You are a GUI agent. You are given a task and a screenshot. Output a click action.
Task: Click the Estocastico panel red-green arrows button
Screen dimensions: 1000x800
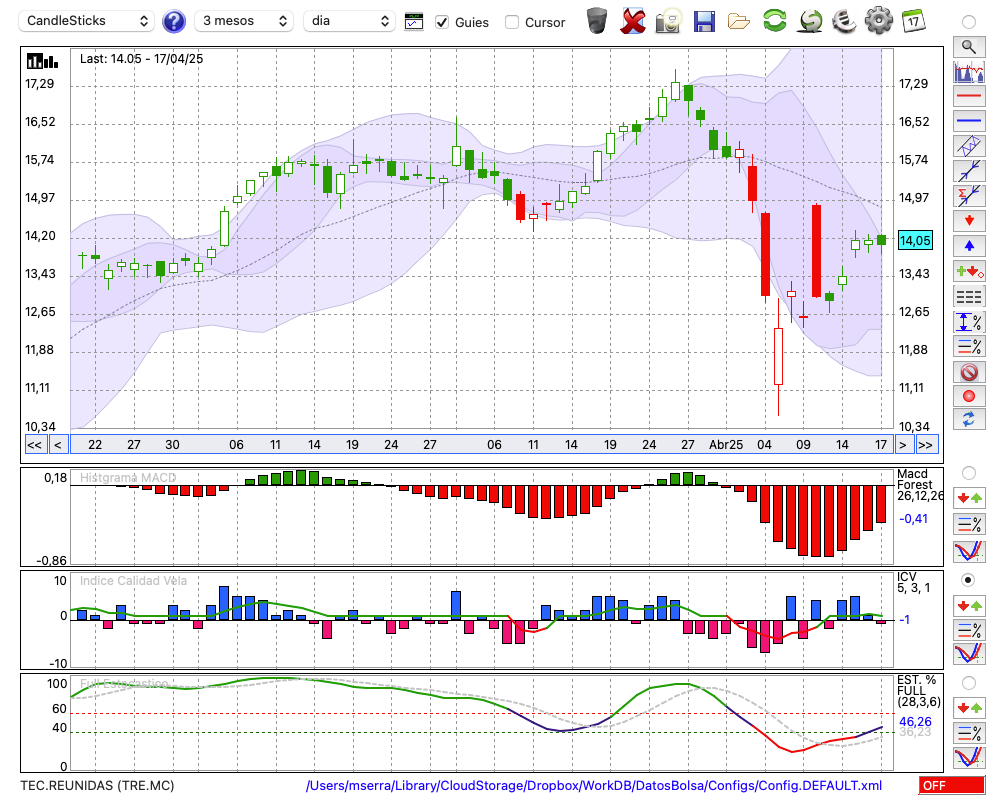pyautogui.click(x=969, y=707)
